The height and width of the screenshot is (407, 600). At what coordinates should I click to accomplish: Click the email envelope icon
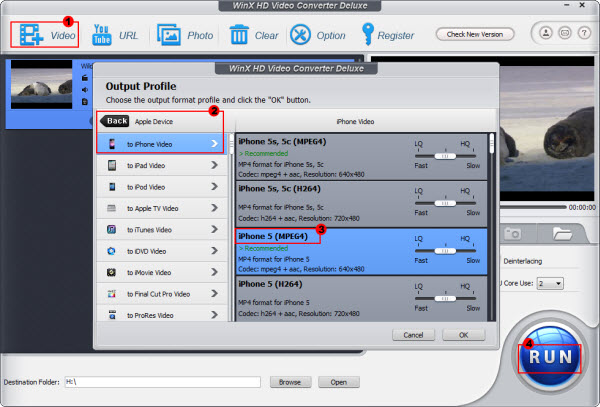(x=565, y=33)
